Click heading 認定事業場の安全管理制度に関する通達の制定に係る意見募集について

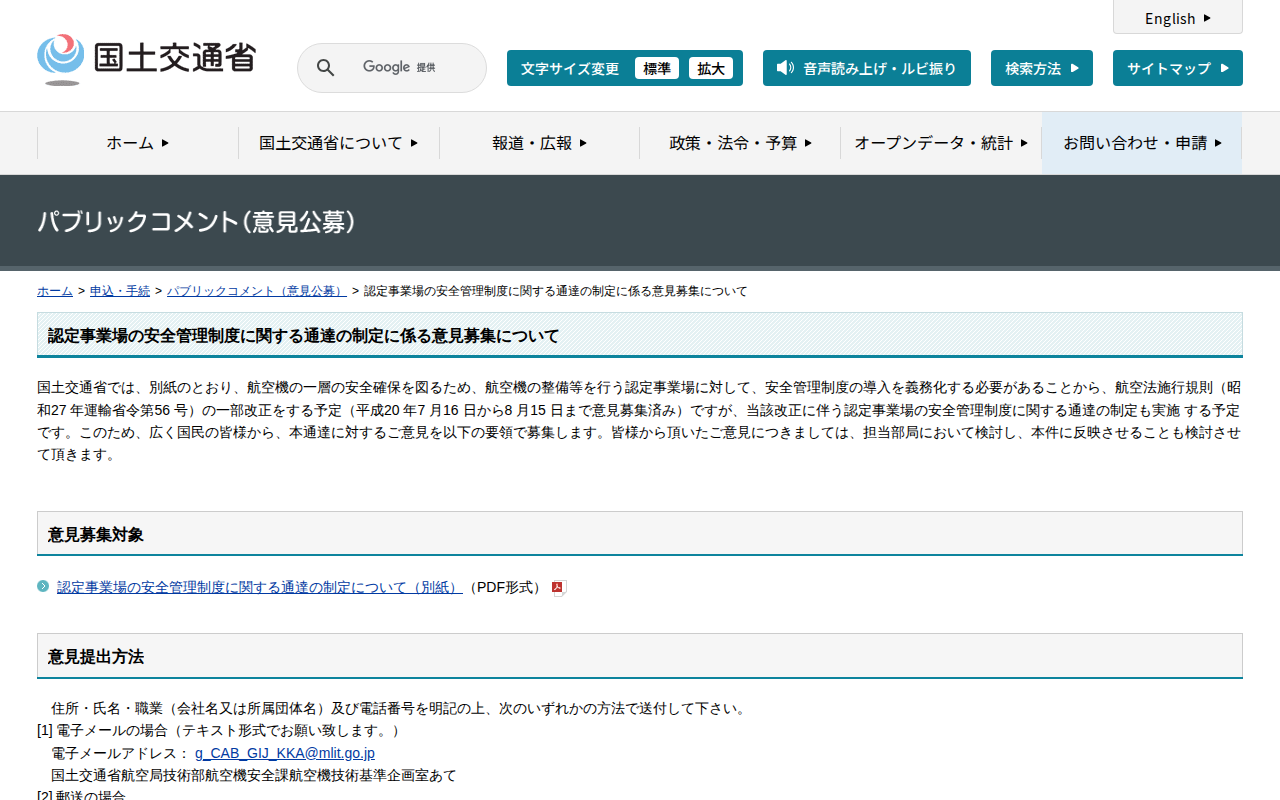point(640,335)
